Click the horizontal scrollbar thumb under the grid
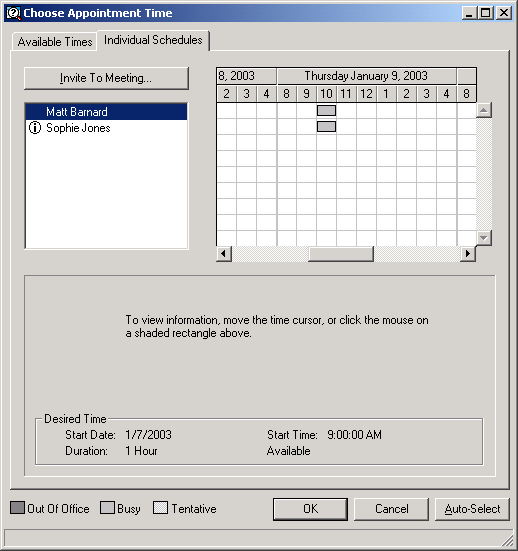The image size is (518, 551). 341,254
